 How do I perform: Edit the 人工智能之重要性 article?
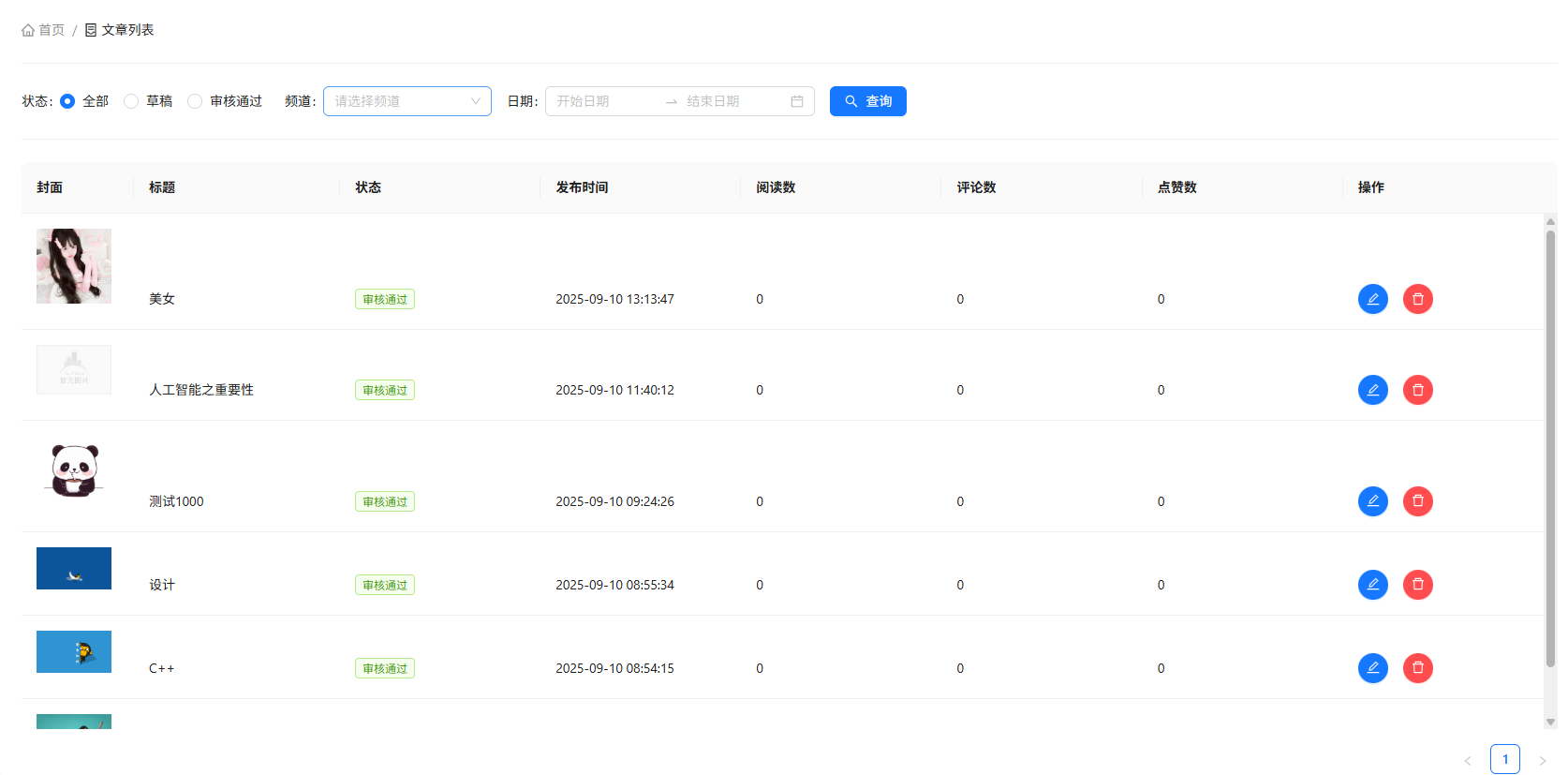[x=1372, y=390]
